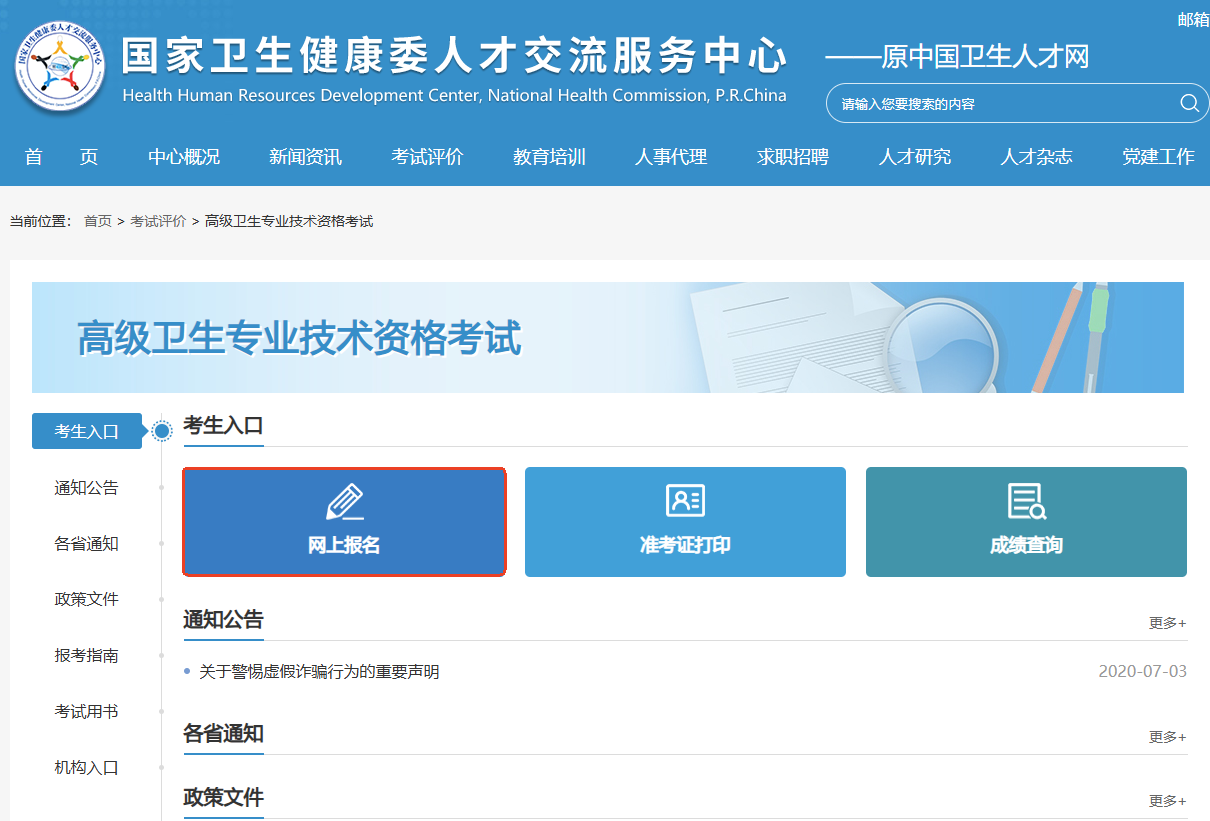
Task: Click the search magnifier icon
Action: (1188, 103)
